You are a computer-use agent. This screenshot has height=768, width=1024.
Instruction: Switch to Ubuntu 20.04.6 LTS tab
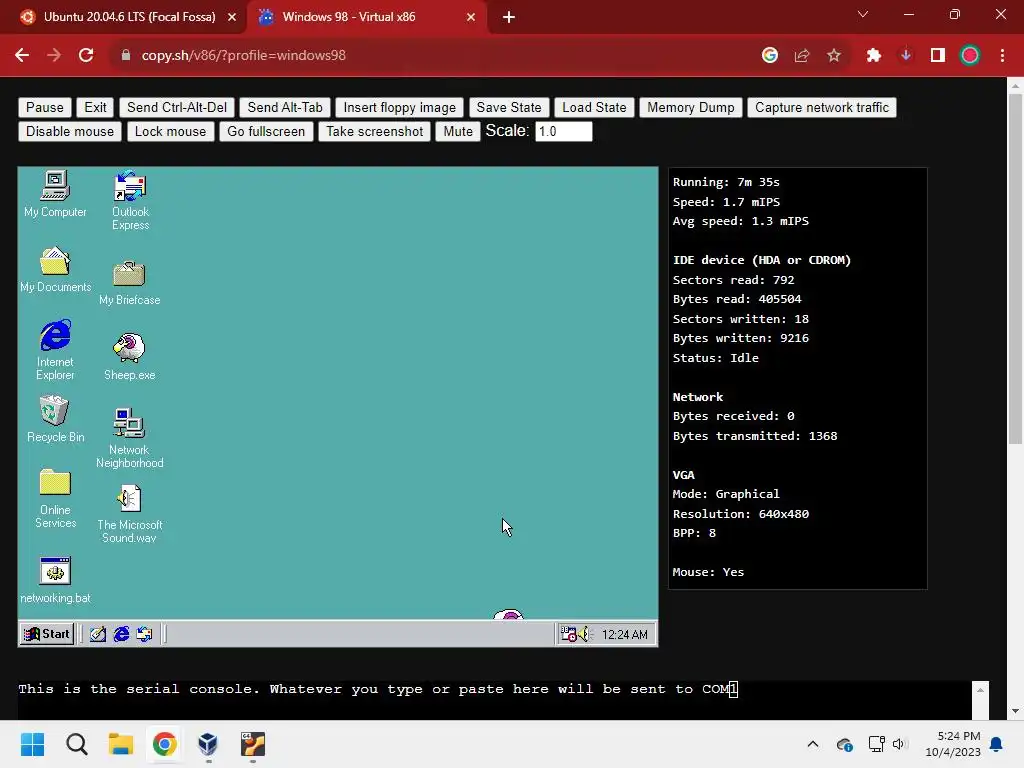(129, 17)
